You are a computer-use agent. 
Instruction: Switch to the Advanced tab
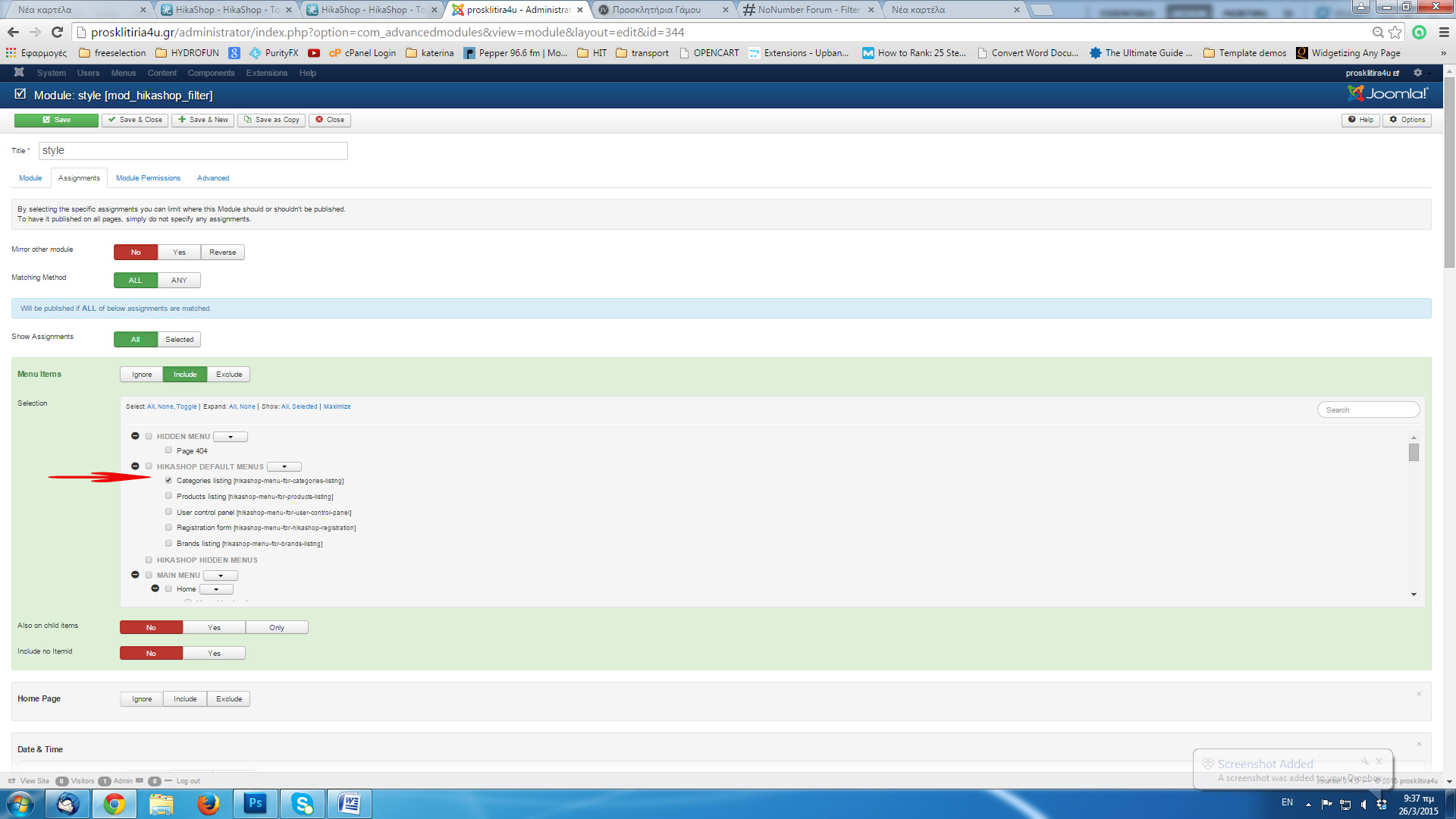pyautogui.click(x=213, y=178)
